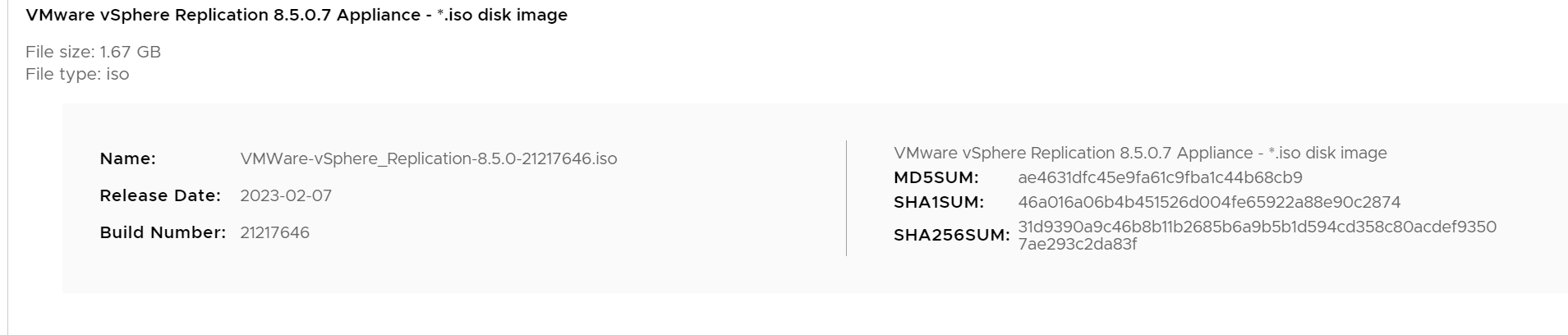The width and height of the screenshot is (1568, 335).
Task: Click the vertical divider between detail columns
Action: [x=846, y=199]
